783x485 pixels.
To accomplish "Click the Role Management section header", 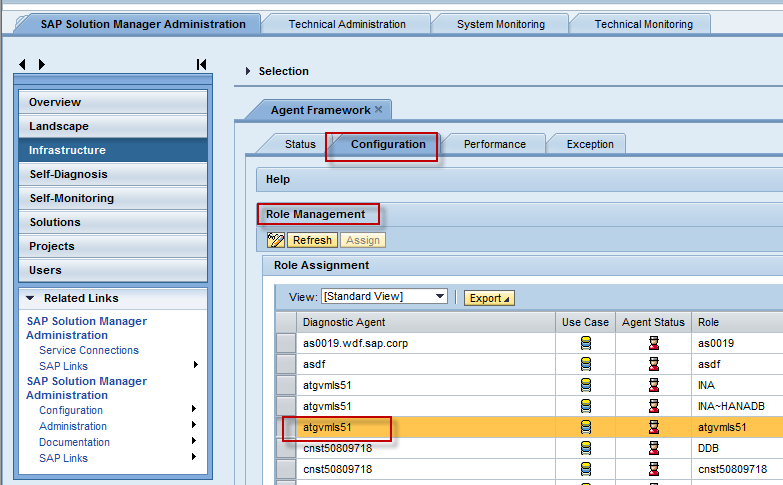I will (x=519, y=214).
